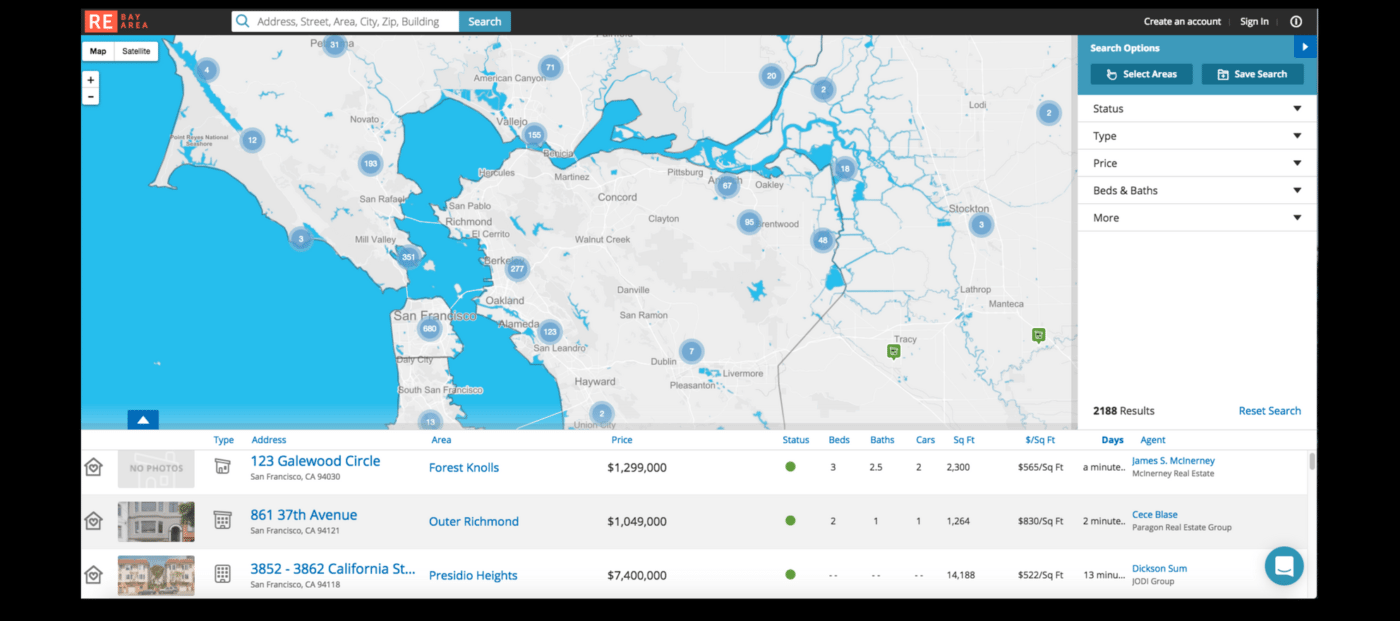The width and height of the screenshot is (1400, 621).
Task: Collapse the Search Options panel arrow
Action: (x=1304, y=47)
